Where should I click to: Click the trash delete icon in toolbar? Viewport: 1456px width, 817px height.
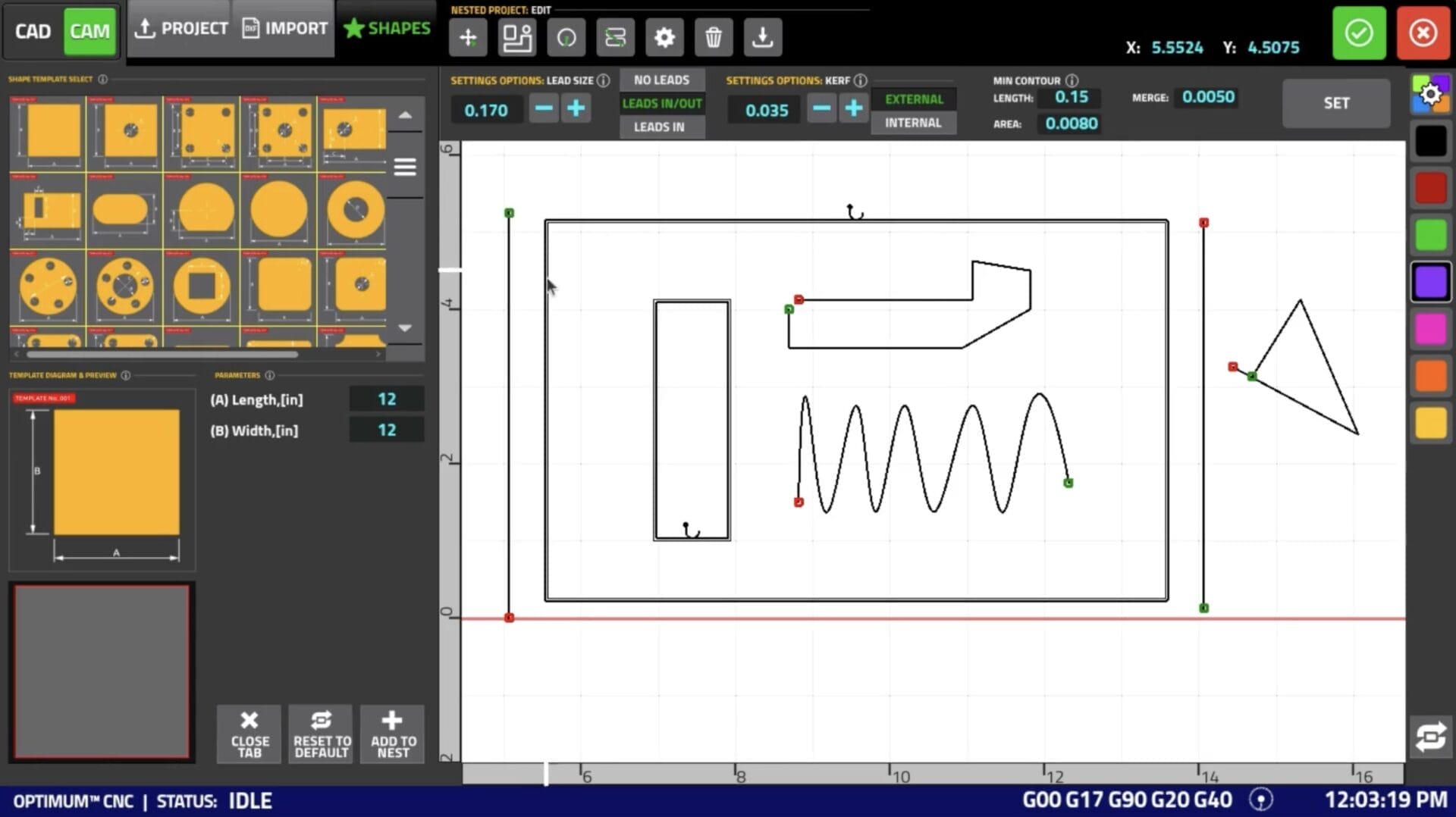pos(713,37)
